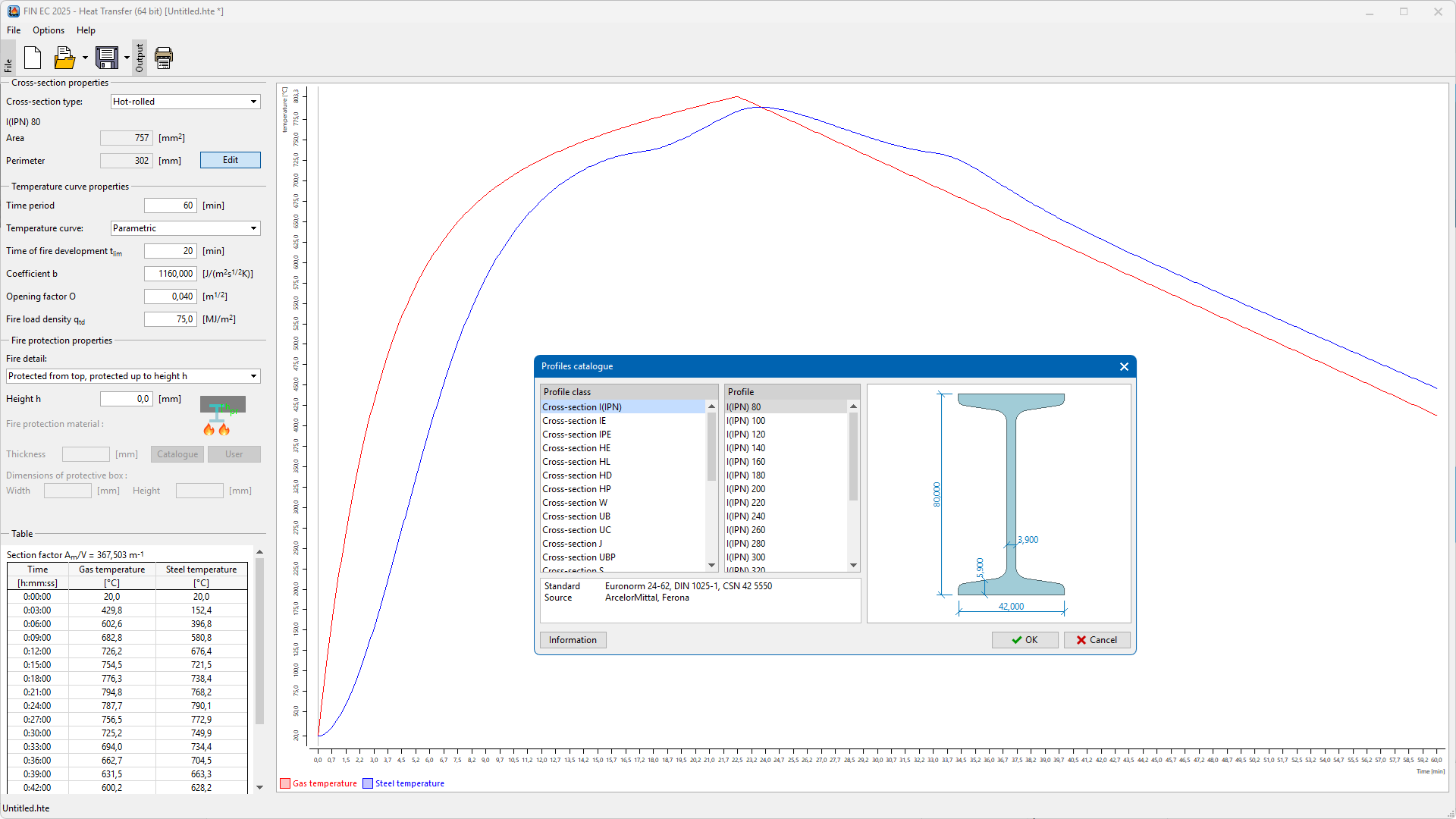Image resolution: width=1456 pixels, height=819 pixels.
Task: Click the Save floppy disk icon
Action: (107, 58)
